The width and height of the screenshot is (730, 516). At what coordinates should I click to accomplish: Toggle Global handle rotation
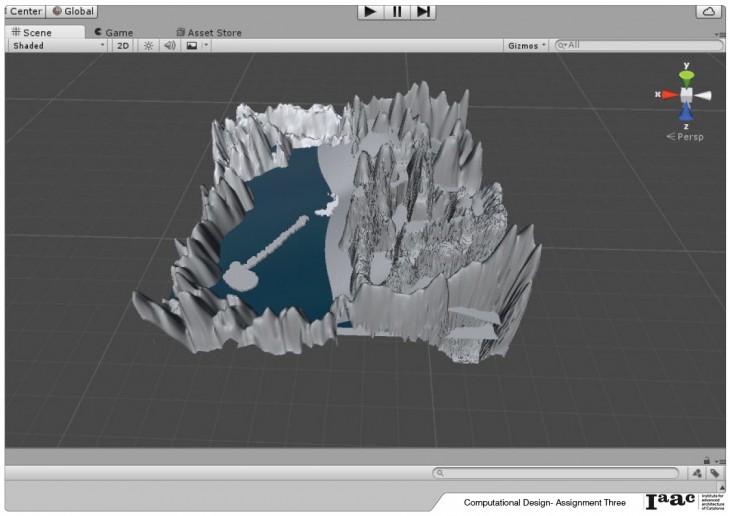point(73,11)
